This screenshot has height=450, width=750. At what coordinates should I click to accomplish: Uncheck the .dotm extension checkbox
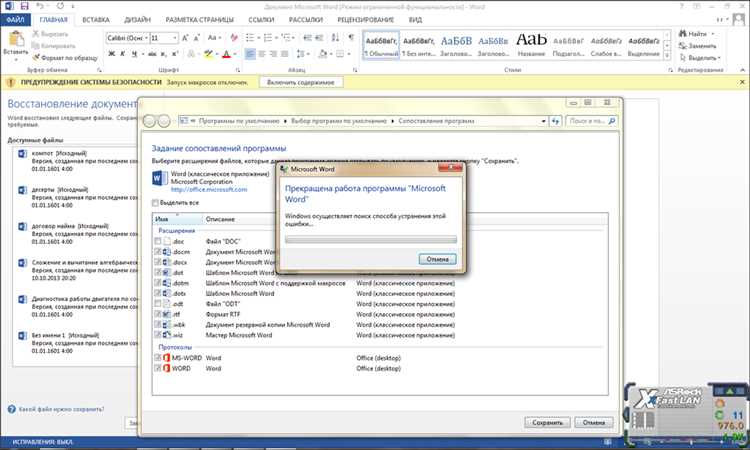point(158,283)
